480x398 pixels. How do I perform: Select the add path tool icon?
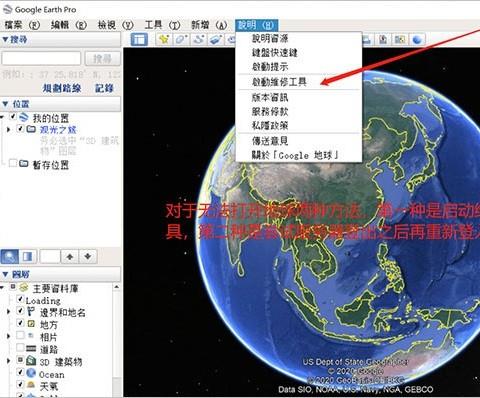(x=199, y=40)
